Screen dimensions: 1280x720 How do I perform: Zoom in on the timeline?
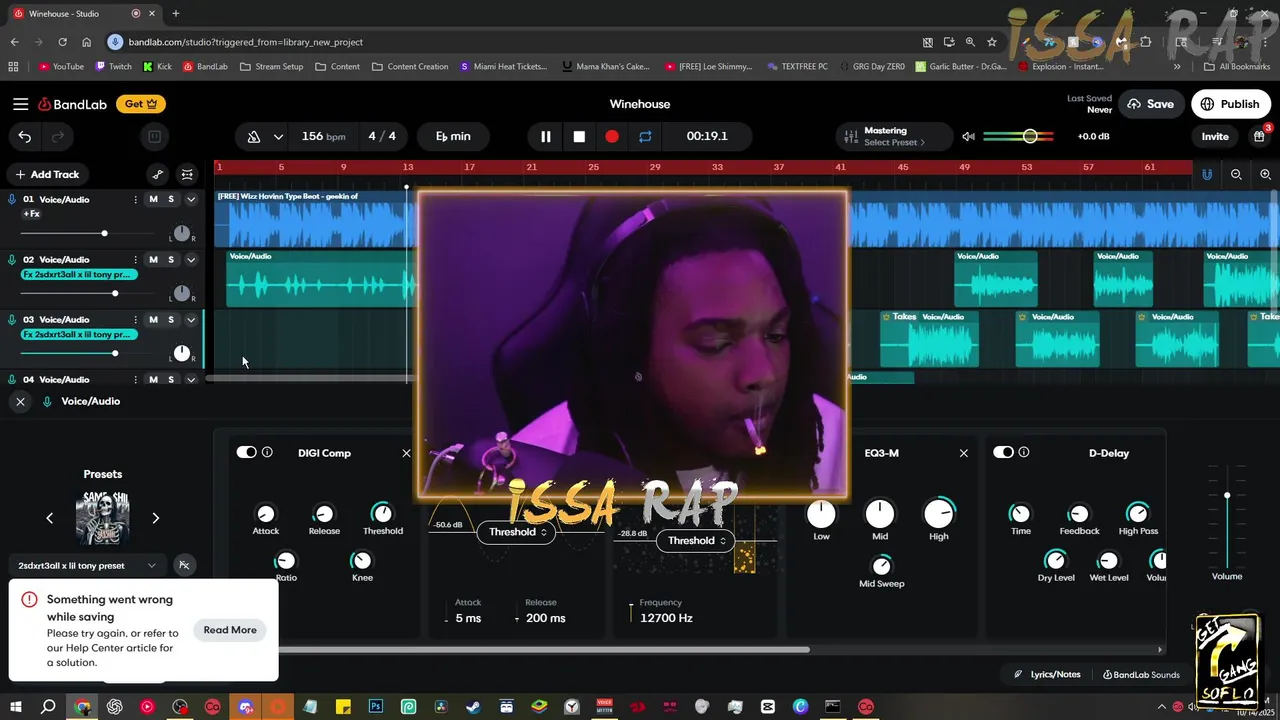[1265, 175]
